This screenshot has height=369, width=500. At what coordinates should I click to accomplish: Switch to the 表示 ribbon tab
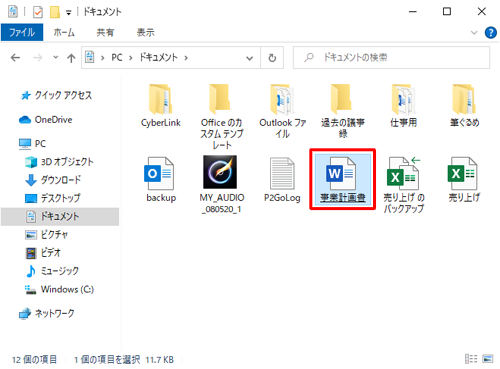(x=146, y=32)
